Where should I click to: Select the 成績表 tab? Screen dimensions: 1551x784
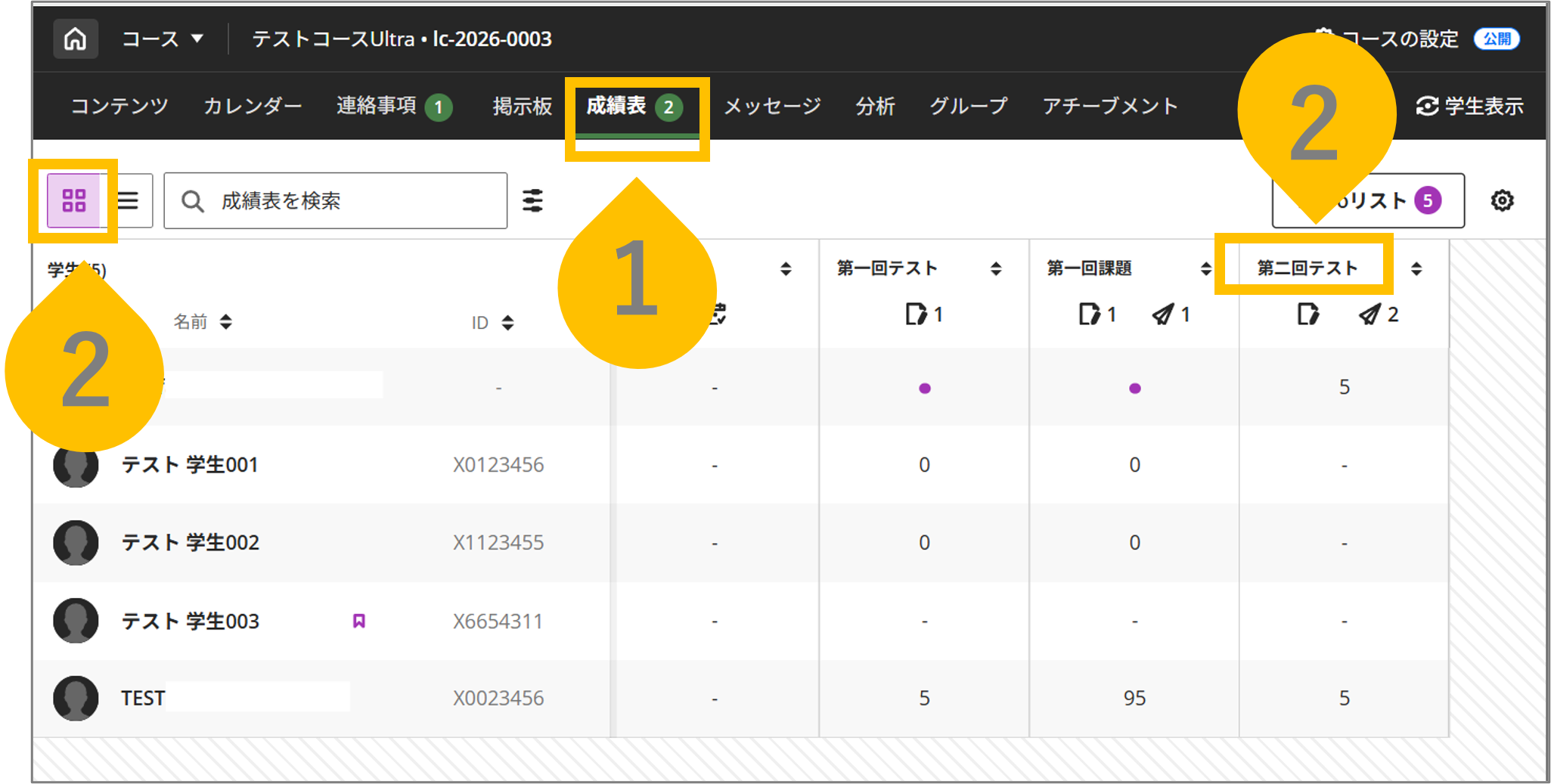[635, 107]
